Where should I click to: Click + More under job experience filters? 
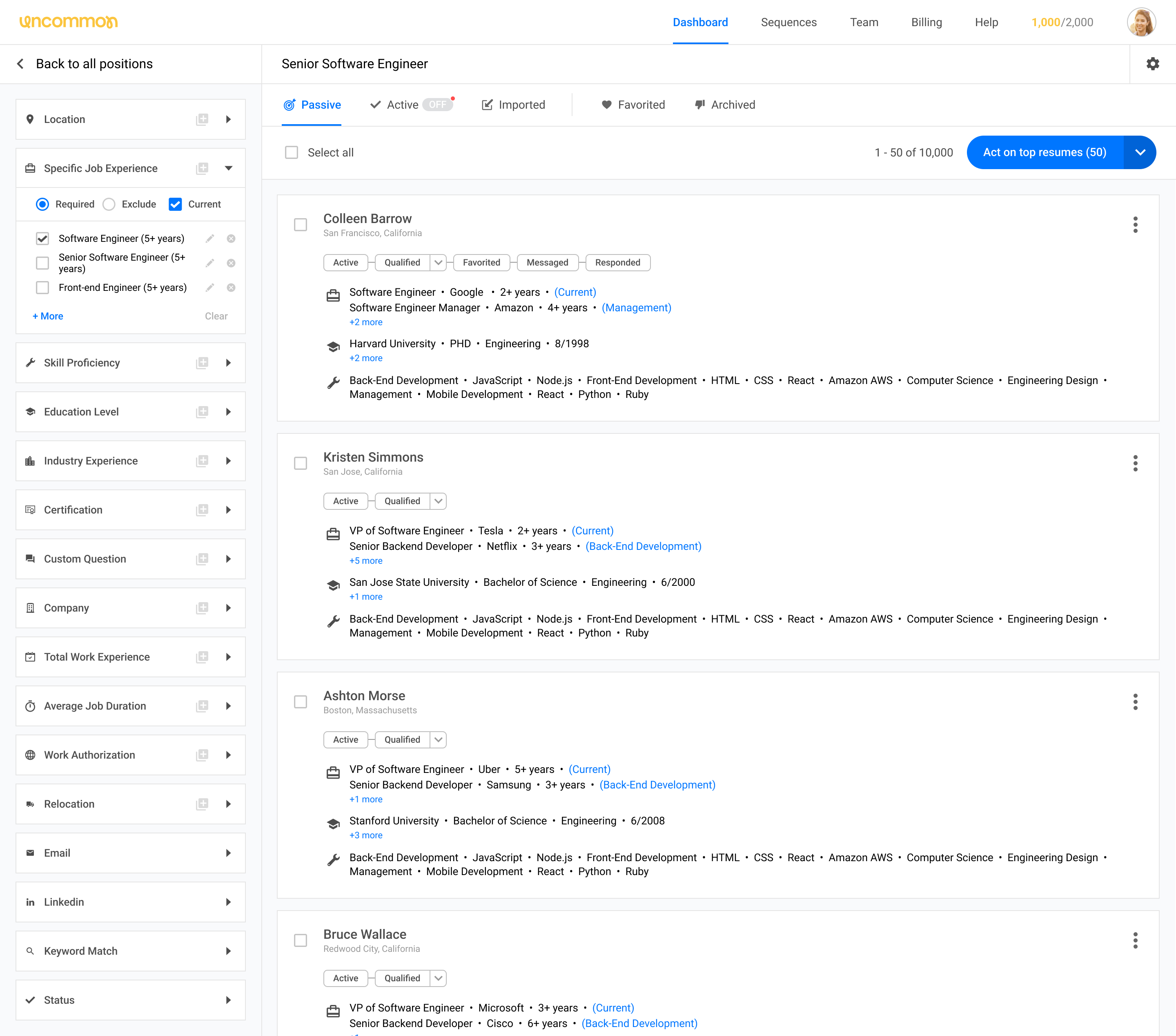tap(48, 316)
